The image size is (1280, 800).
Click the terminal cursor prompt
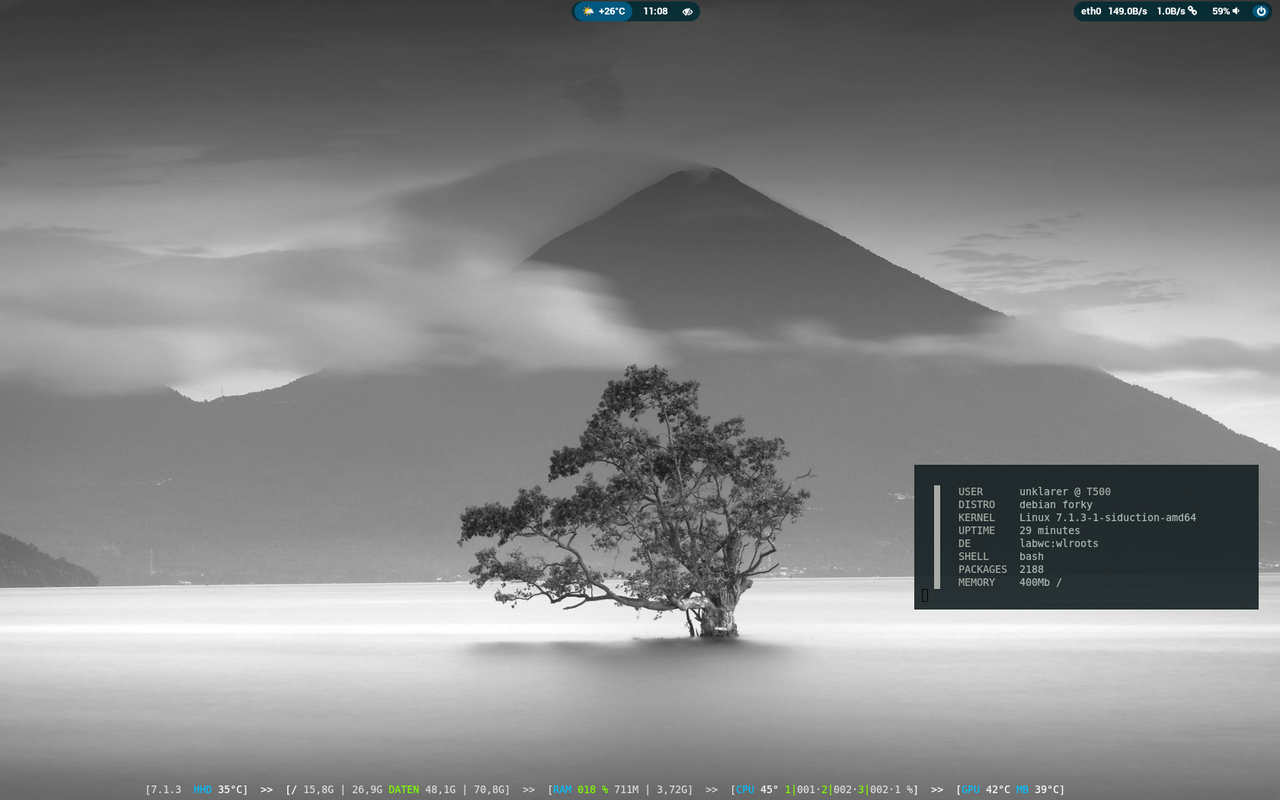[925, 595]
